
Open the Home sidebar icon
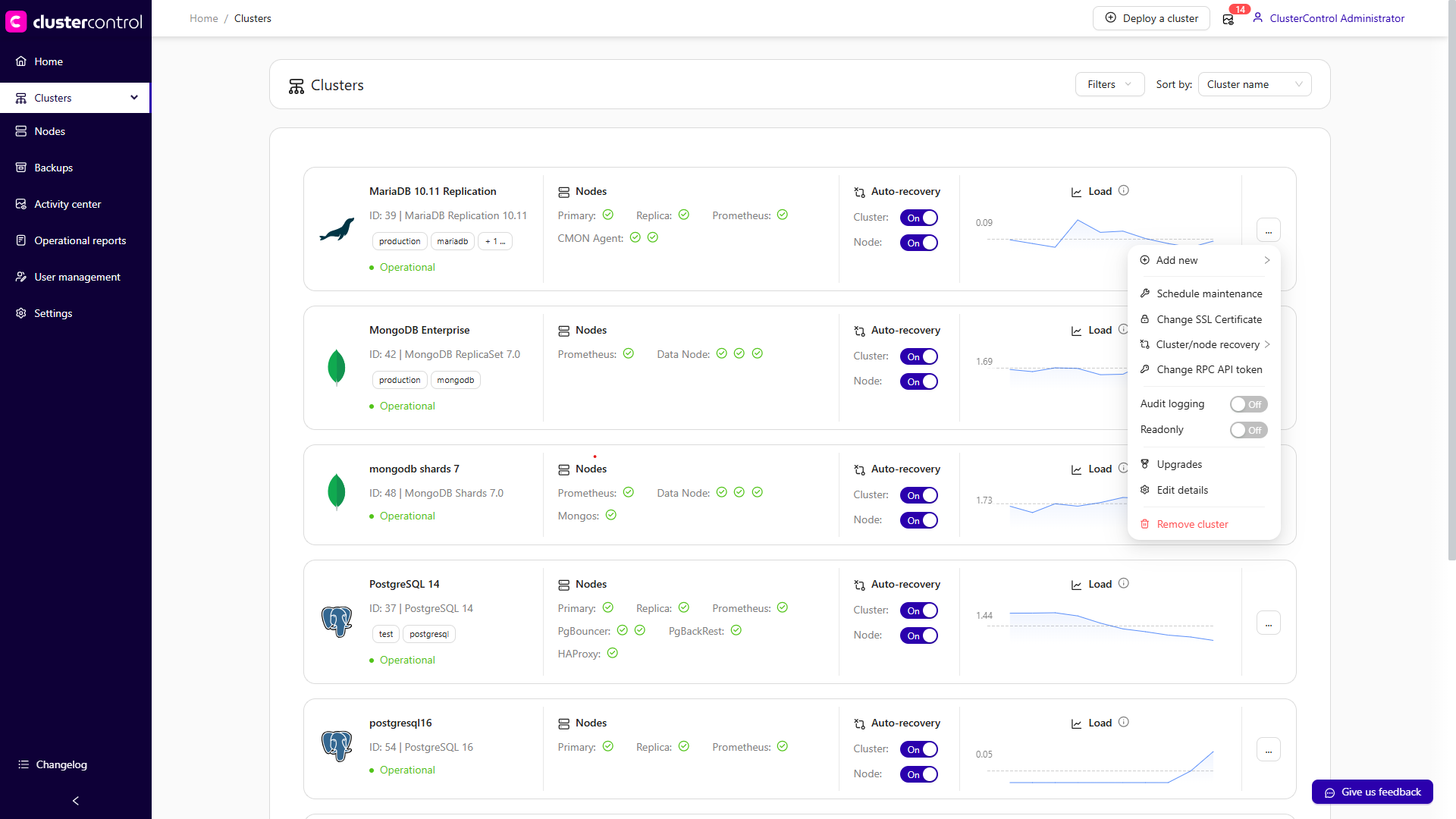coord(21,61)
